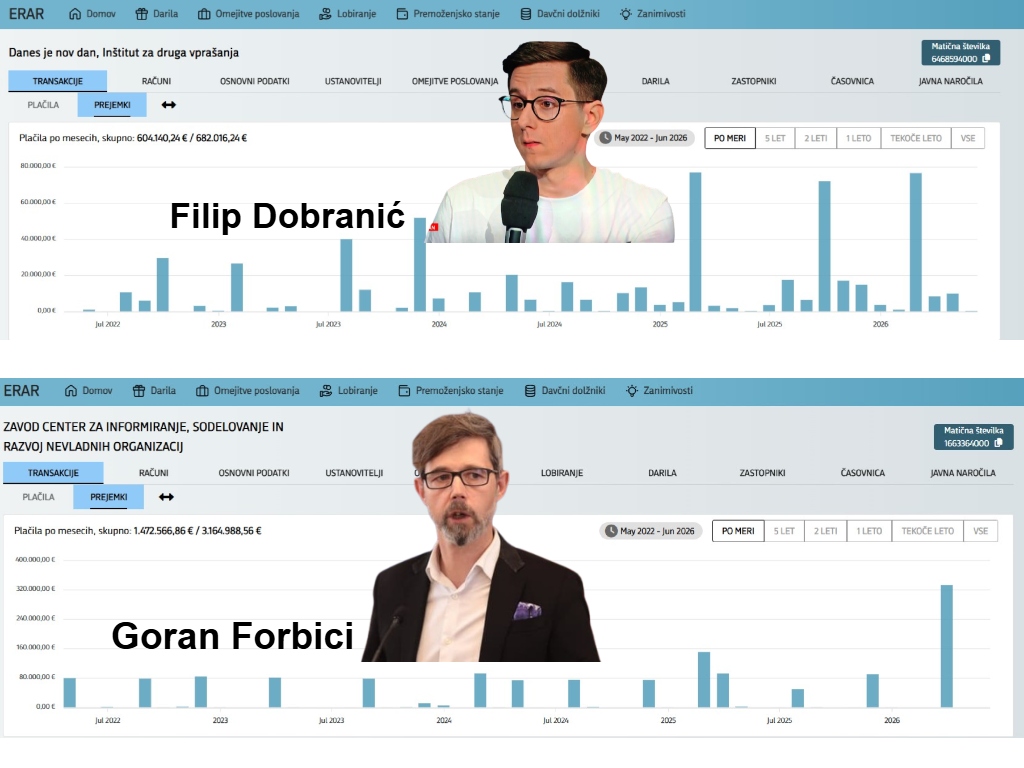1024x768 pixels.
Task: Open OSNOVNI PODATKI tab for Zavod Center
Action: pos(254,473)
